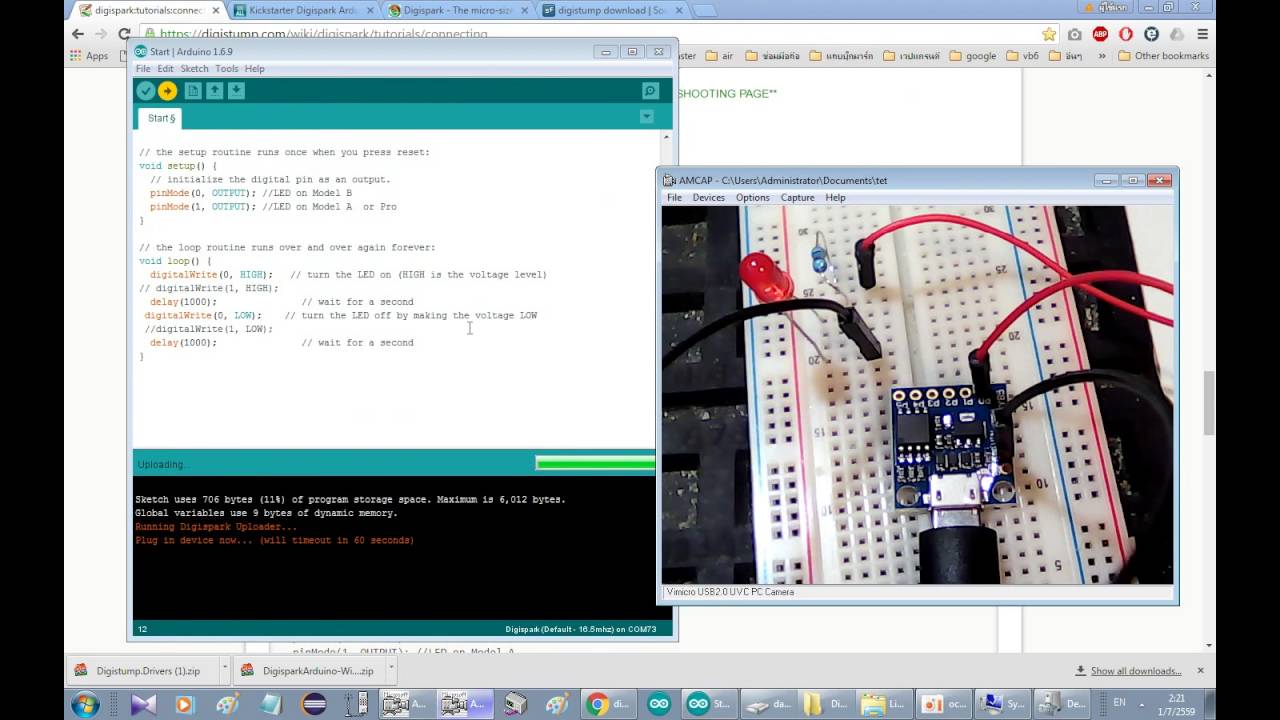Show hidden tray icons with the small arrow
Image resolution: width=1280 pixels, height=720 pixels.
[1141, 704]
